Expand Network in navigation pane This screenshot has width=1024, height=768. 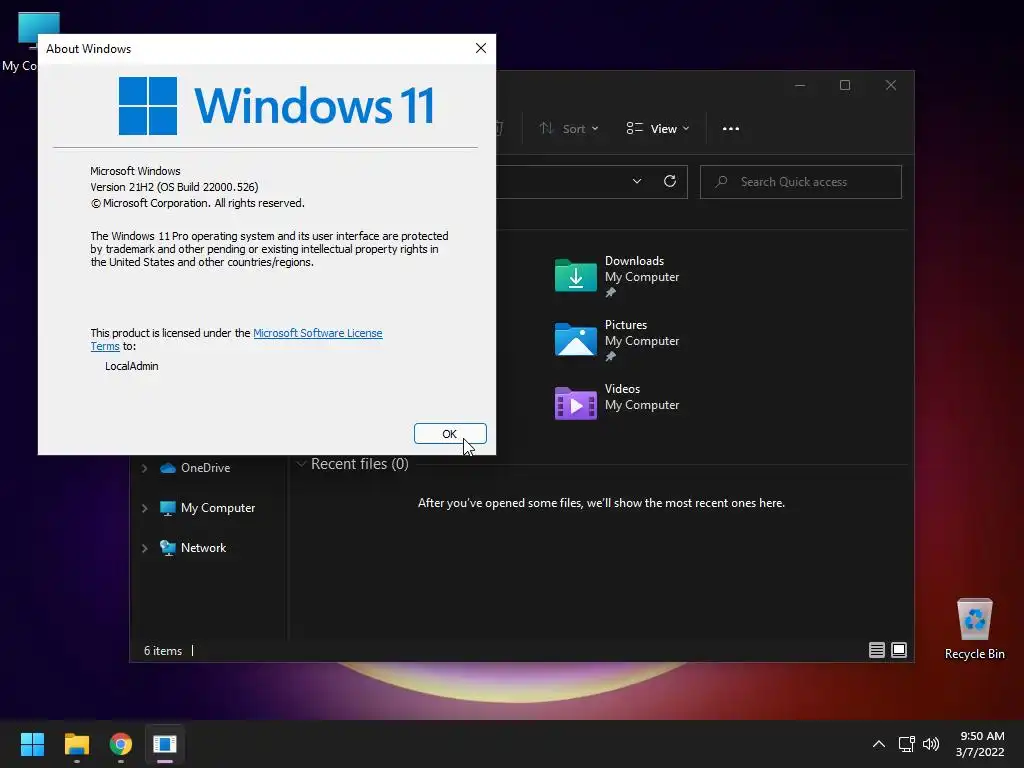[144, 549]
